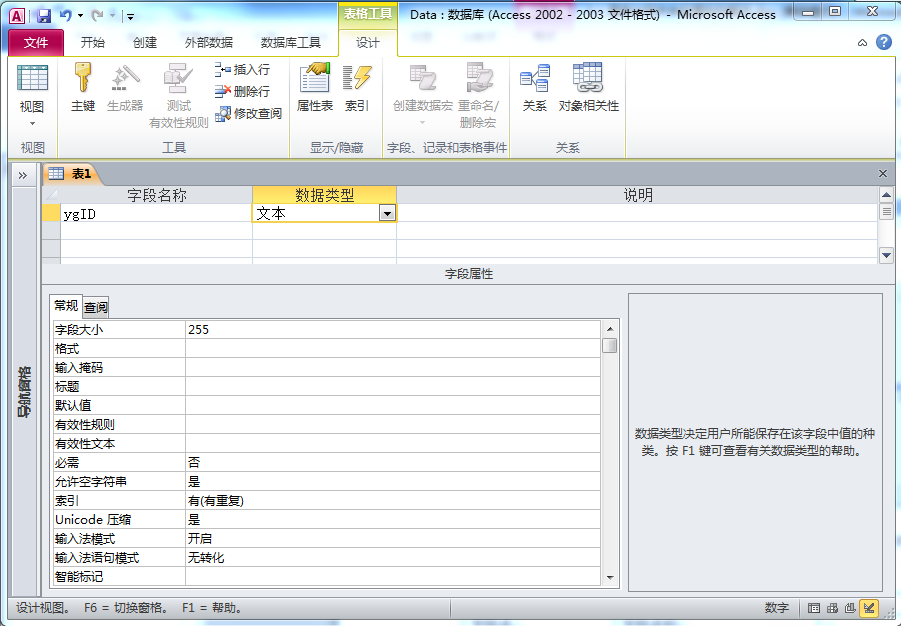
Task: Click the 默认值 property field
Action: click(x=392, y=405)
